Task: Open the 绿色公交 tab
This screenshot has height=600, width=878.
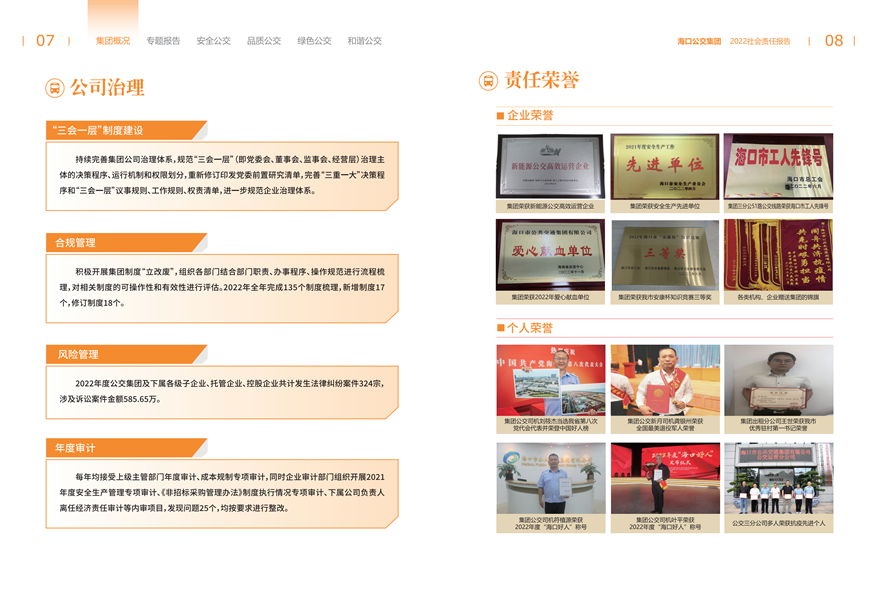Action: pyautogui.click(x=314, y=41)
